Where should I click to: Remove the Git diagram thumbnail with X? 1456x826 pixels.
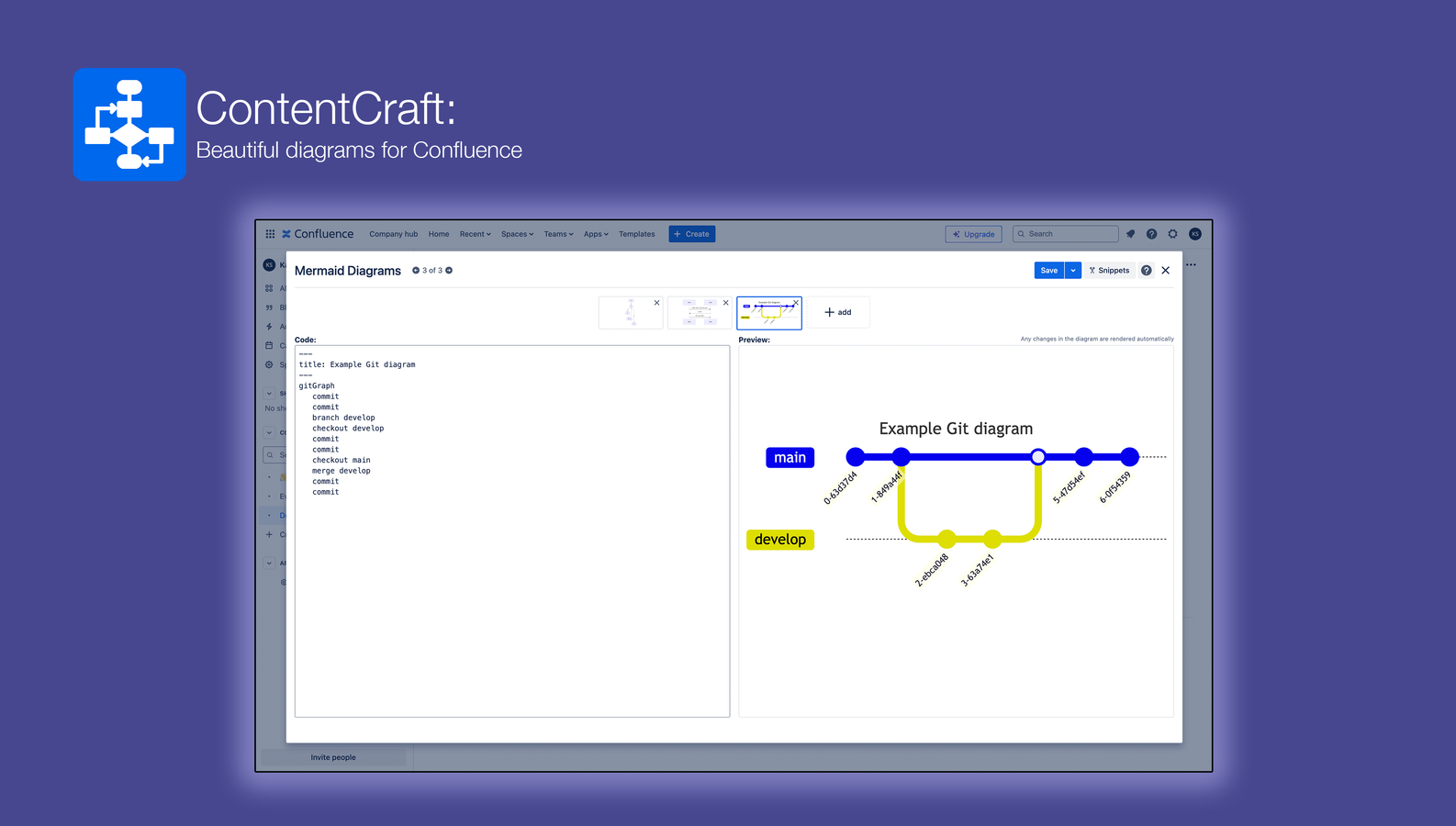coord(795,303)
